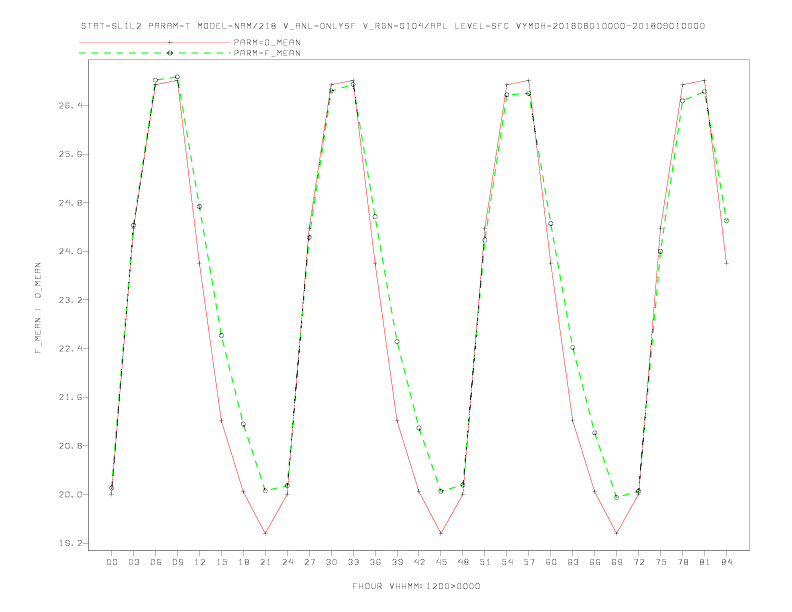Select the PARM=F_MEAN legend label
This screenshot has width=792, height=612.
267,53
